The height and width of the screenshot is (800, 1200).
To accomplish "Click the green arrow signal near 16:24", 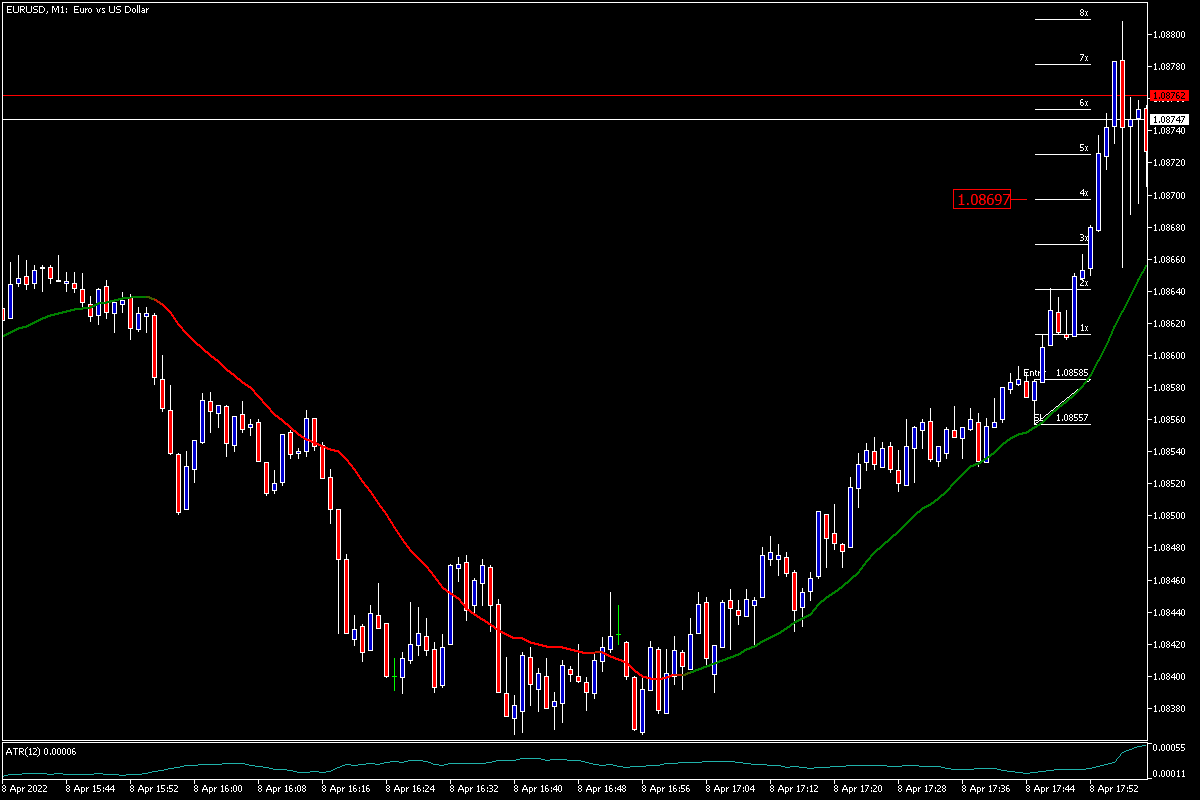I will (x=395, y=679).
